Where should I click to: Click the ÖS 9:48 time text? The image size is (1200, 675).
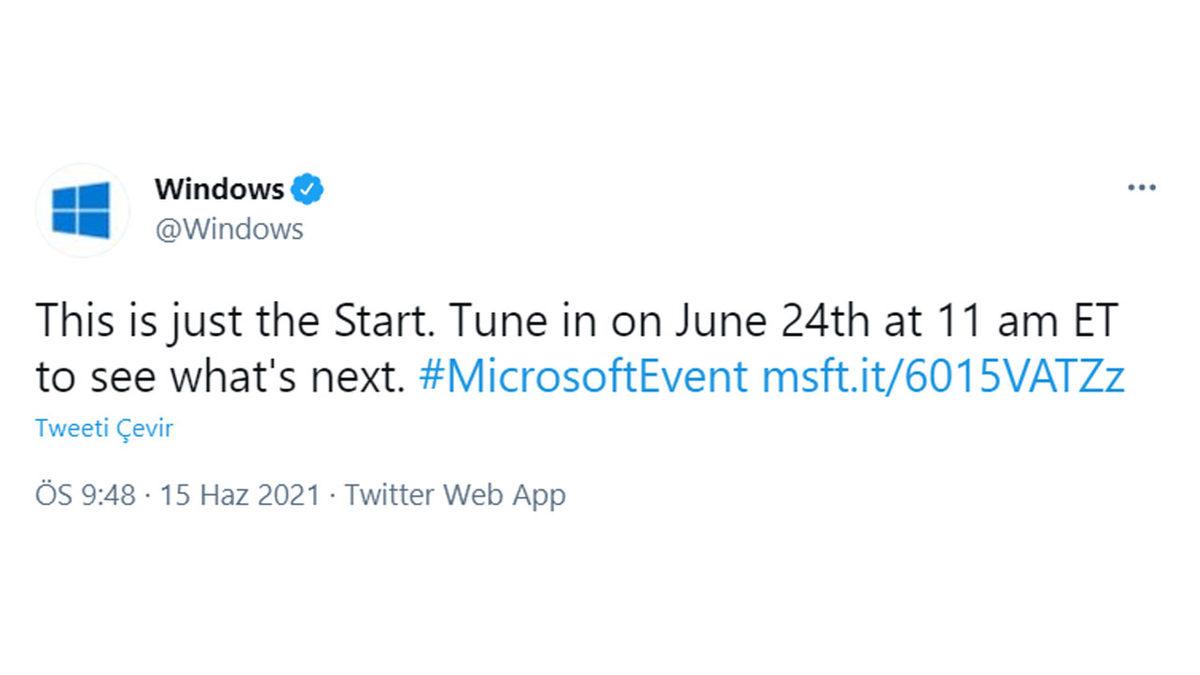[x=85, y=494]
